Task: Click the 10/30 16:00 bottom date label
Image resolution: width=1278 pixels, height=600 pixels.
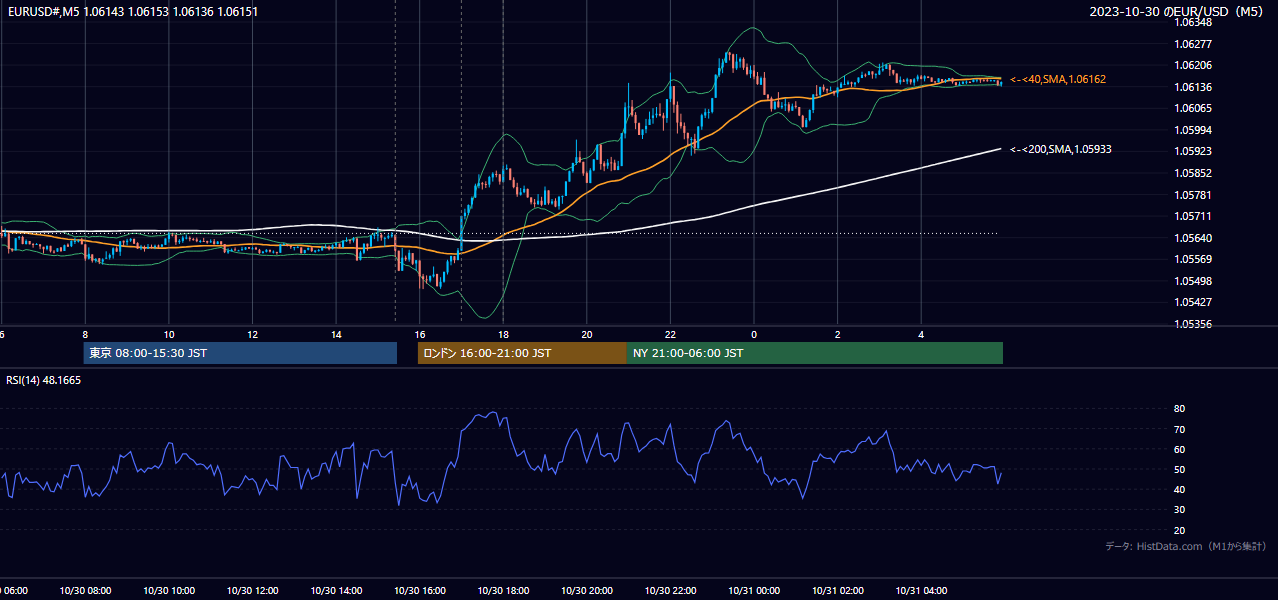Action: coord(420,591)
